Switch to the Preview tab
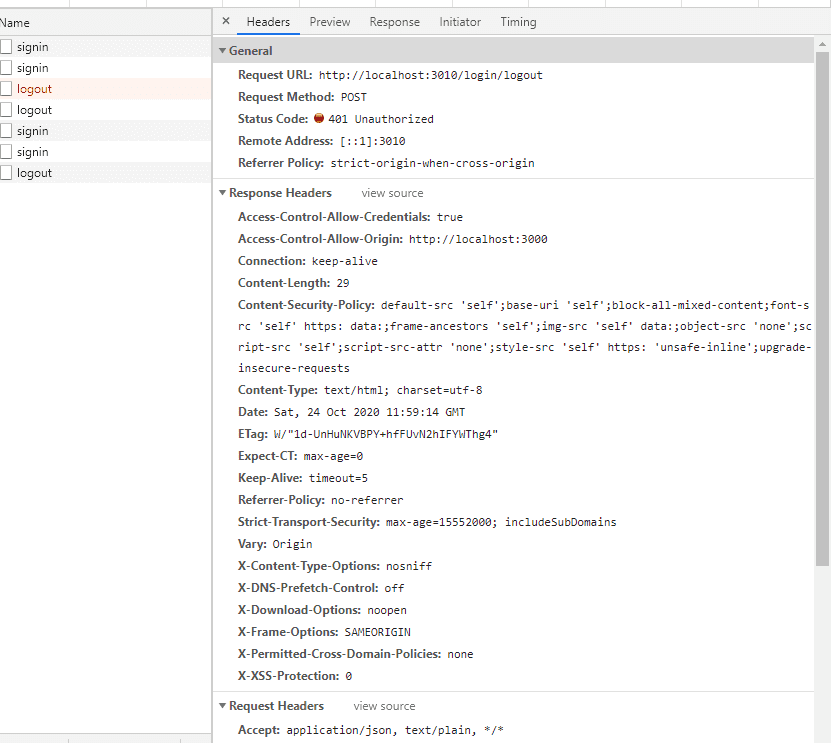Screen dimensions: 831x743 (x=329, y=22)
